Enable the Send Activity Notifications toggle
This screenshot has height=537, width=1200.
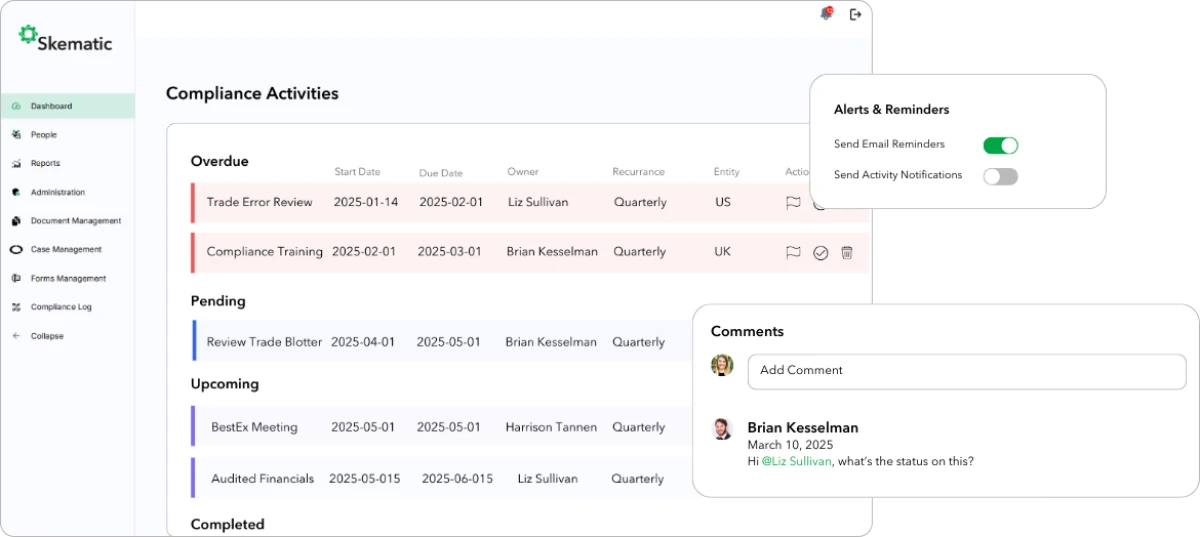pos(1000,176)
